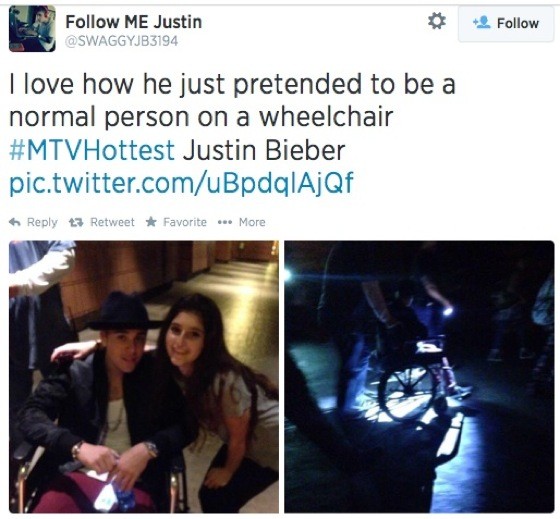Image resolution: width=560 pixels, height=519 pixels.
Task: Follow the SWAGGYJB3194 account
Action: tap(506, 24)
